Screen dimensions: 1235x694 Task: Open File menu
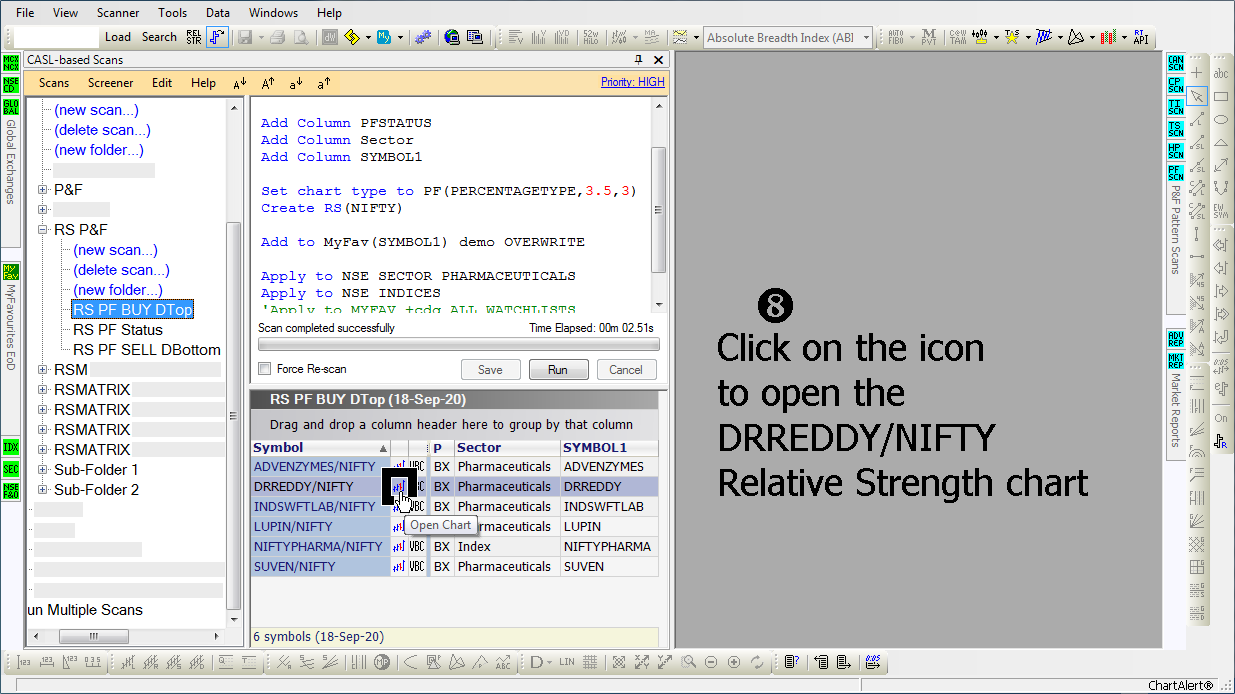(x=25, y=13)
